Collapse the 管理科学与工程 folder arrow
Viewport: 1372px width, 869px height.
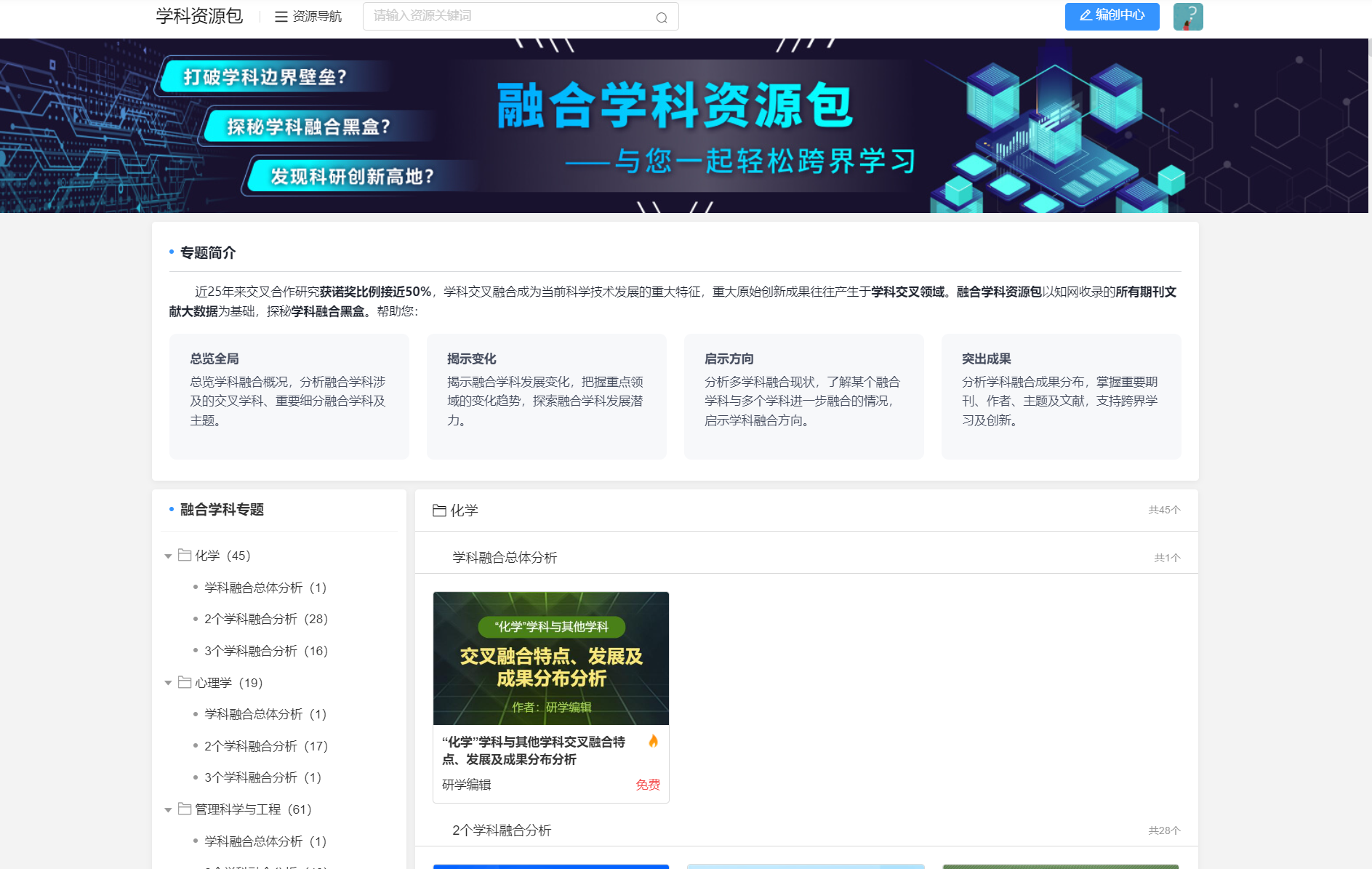coord(168,810)
